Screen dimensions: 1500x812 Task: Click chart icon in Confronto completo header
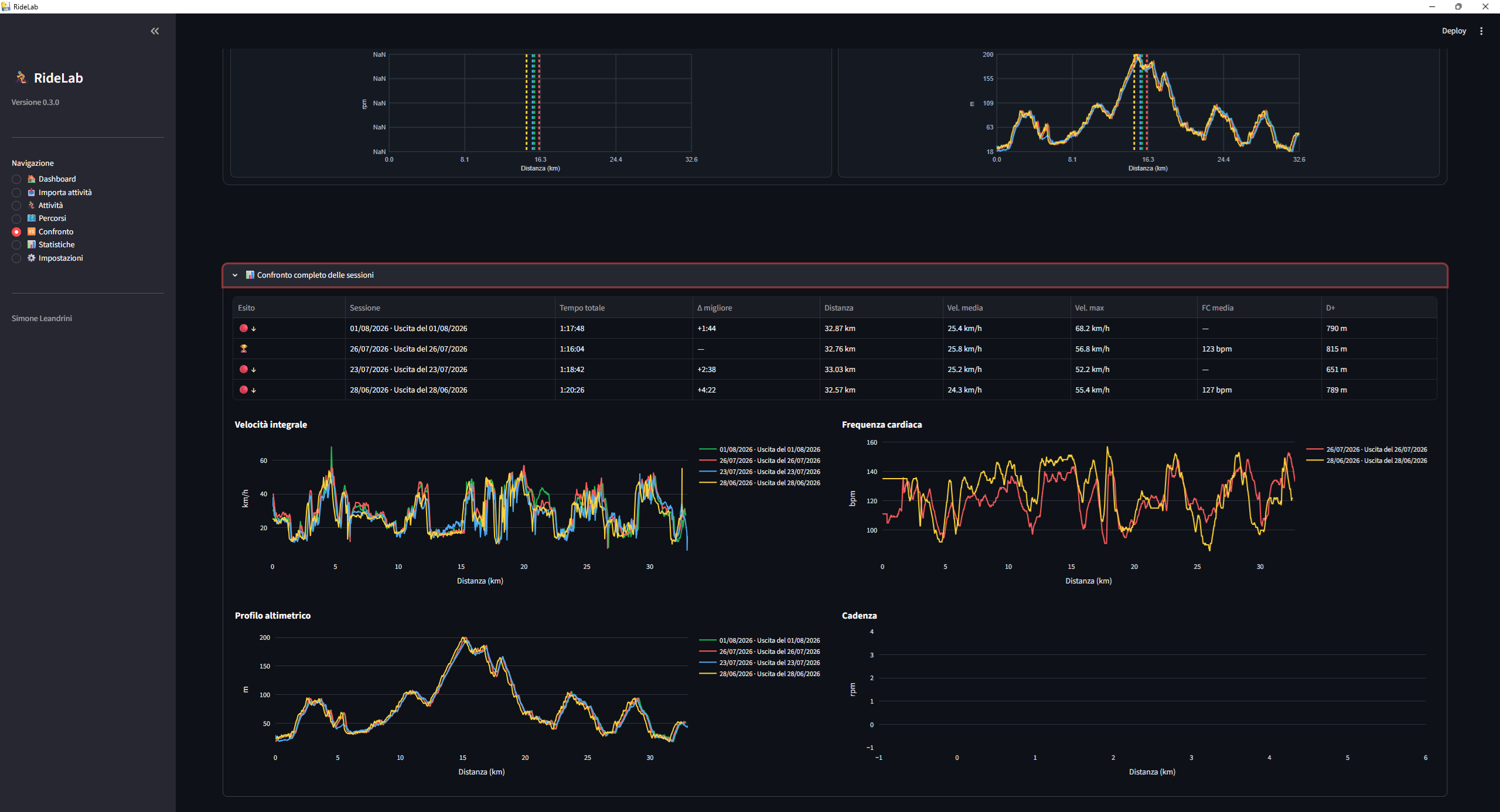point(250,275)
